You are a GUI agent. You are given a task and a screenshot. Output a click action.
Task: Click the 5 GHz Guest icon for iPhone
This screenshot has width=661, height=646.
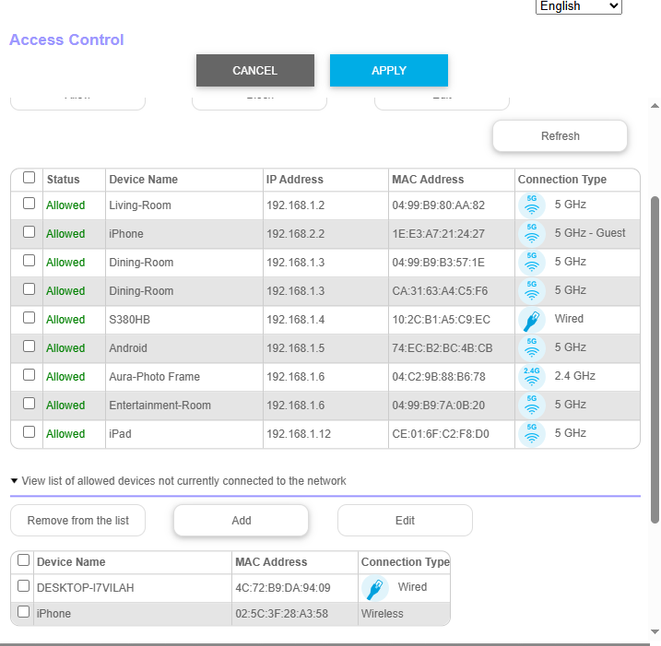[x=532, y=234]
